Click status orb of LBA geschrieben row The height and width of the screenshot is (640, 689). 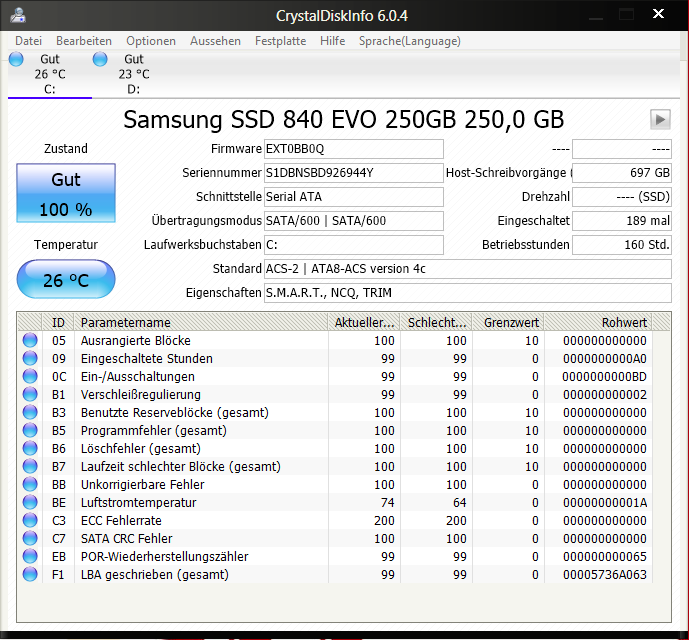30,575
